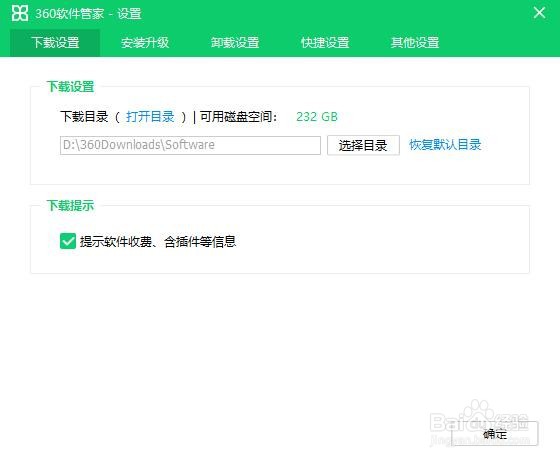Close the settings window
560x460 pixels.
point(539,13)
